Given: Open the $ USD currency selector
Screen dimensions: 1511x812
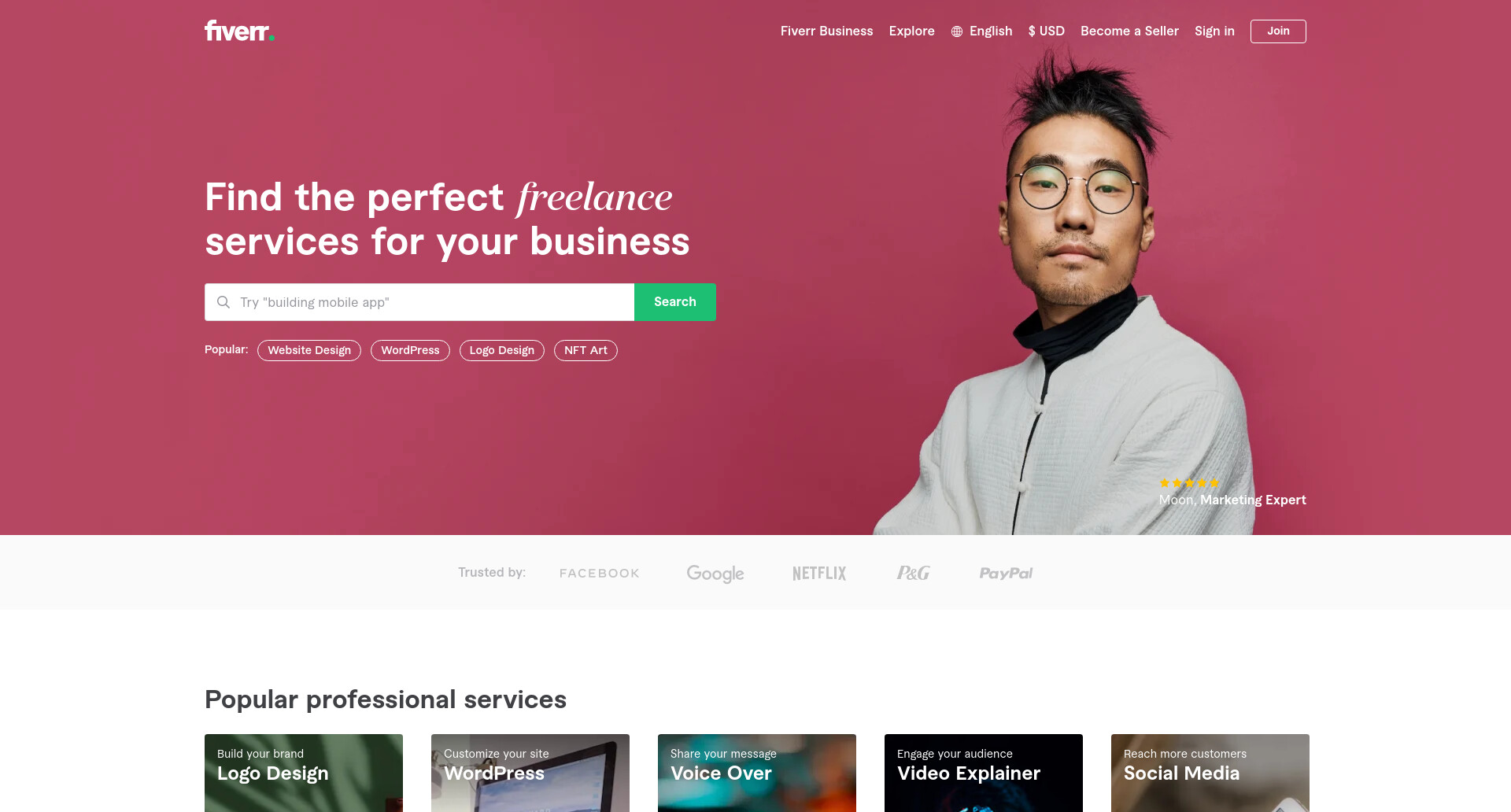Looking at the screenshot, I should [x=1046, y=31].
